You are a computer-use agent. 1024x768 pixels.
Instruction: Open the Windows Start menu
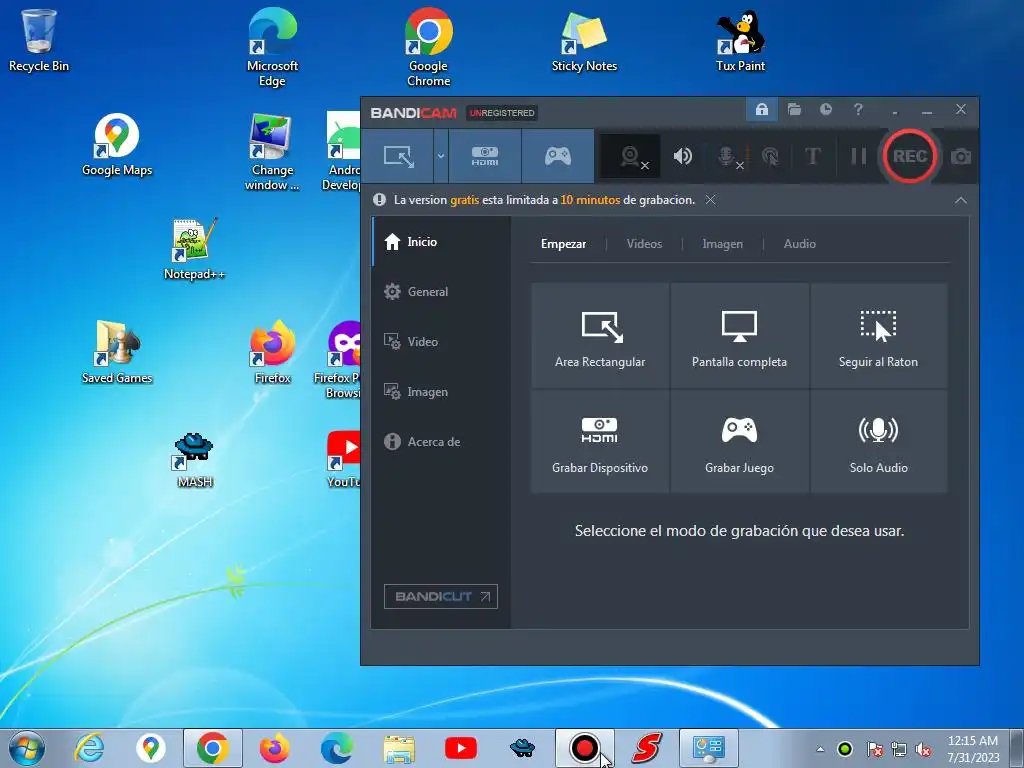[27, 748]
